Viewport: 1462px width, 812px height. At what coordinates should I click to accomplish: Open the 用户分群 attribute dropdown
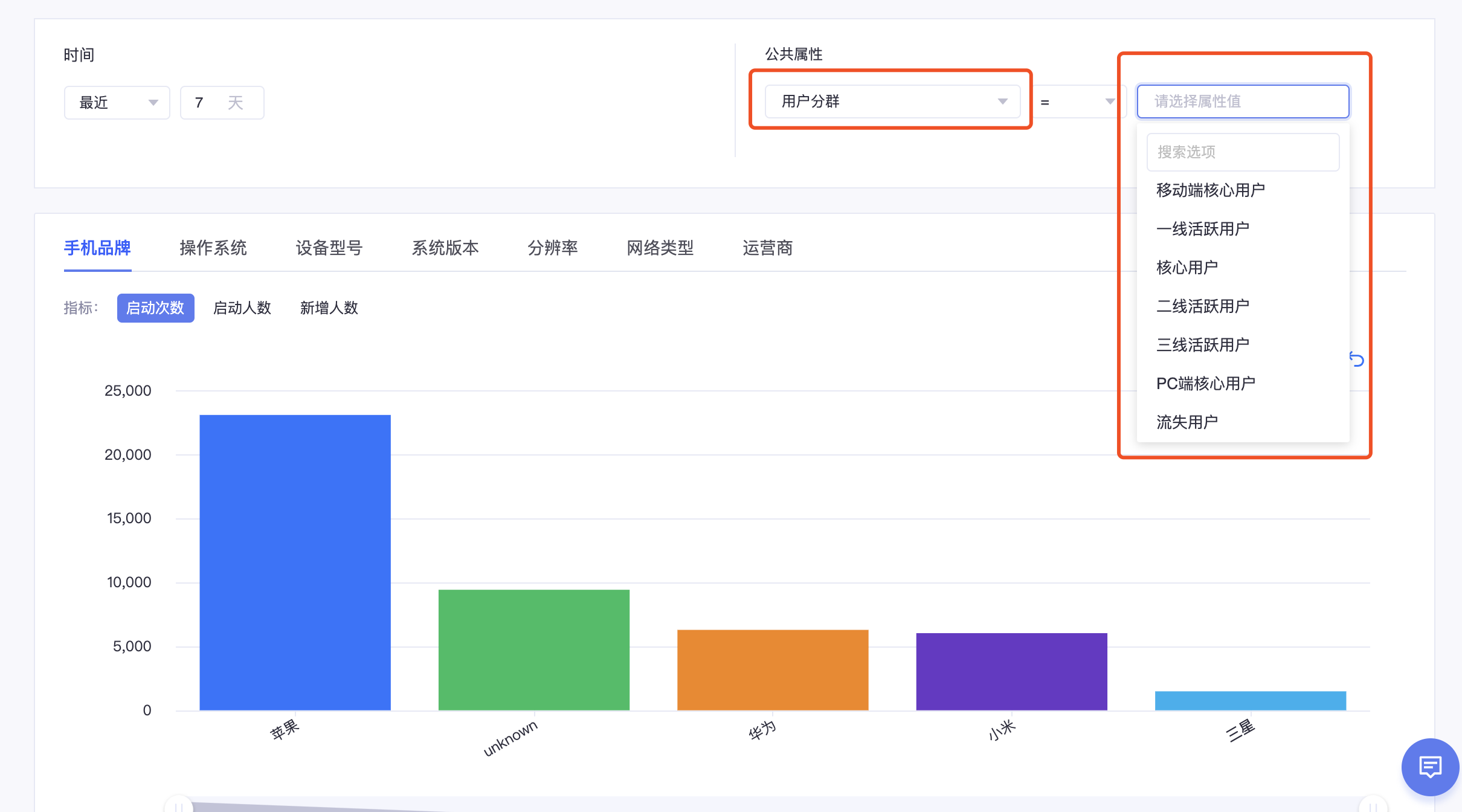coord(892,101)
